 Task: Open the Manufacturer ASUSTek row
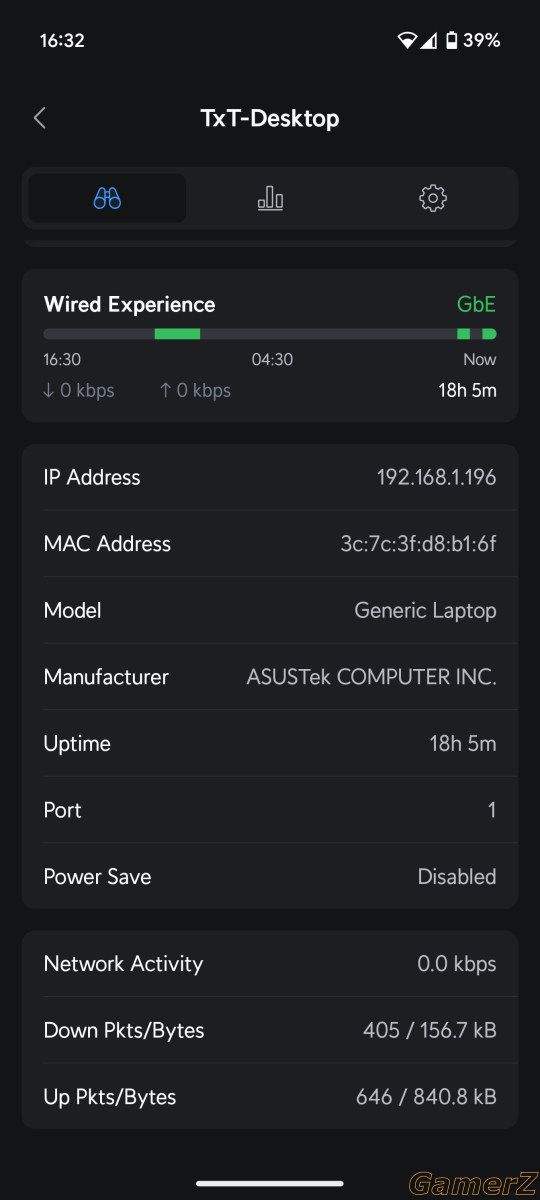[270, 677]
